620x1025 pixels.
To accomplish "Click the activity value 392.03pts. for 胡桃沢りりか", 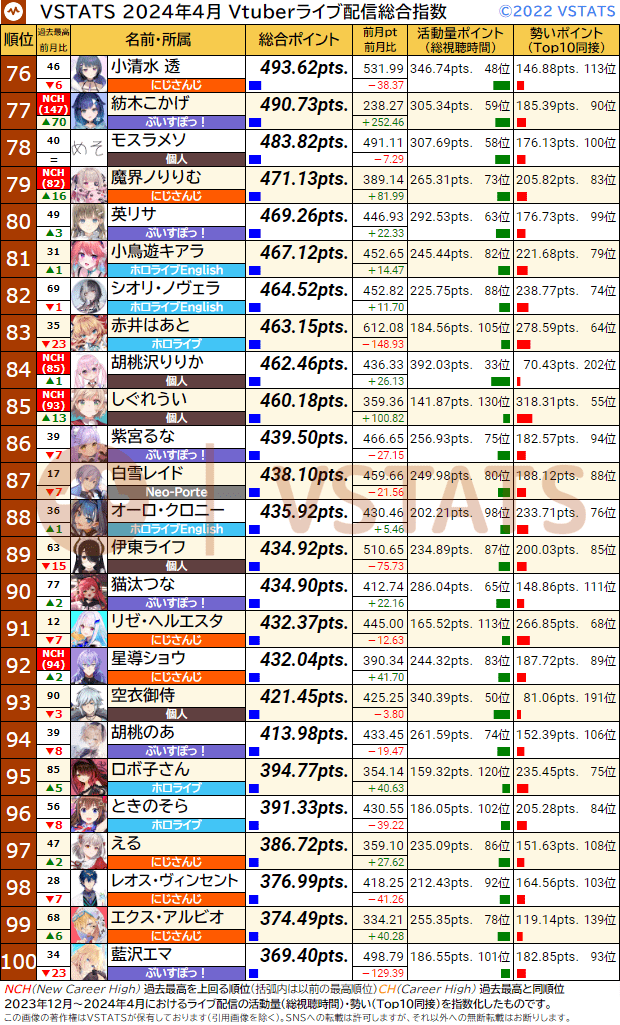I will click(x=441, y=365).
